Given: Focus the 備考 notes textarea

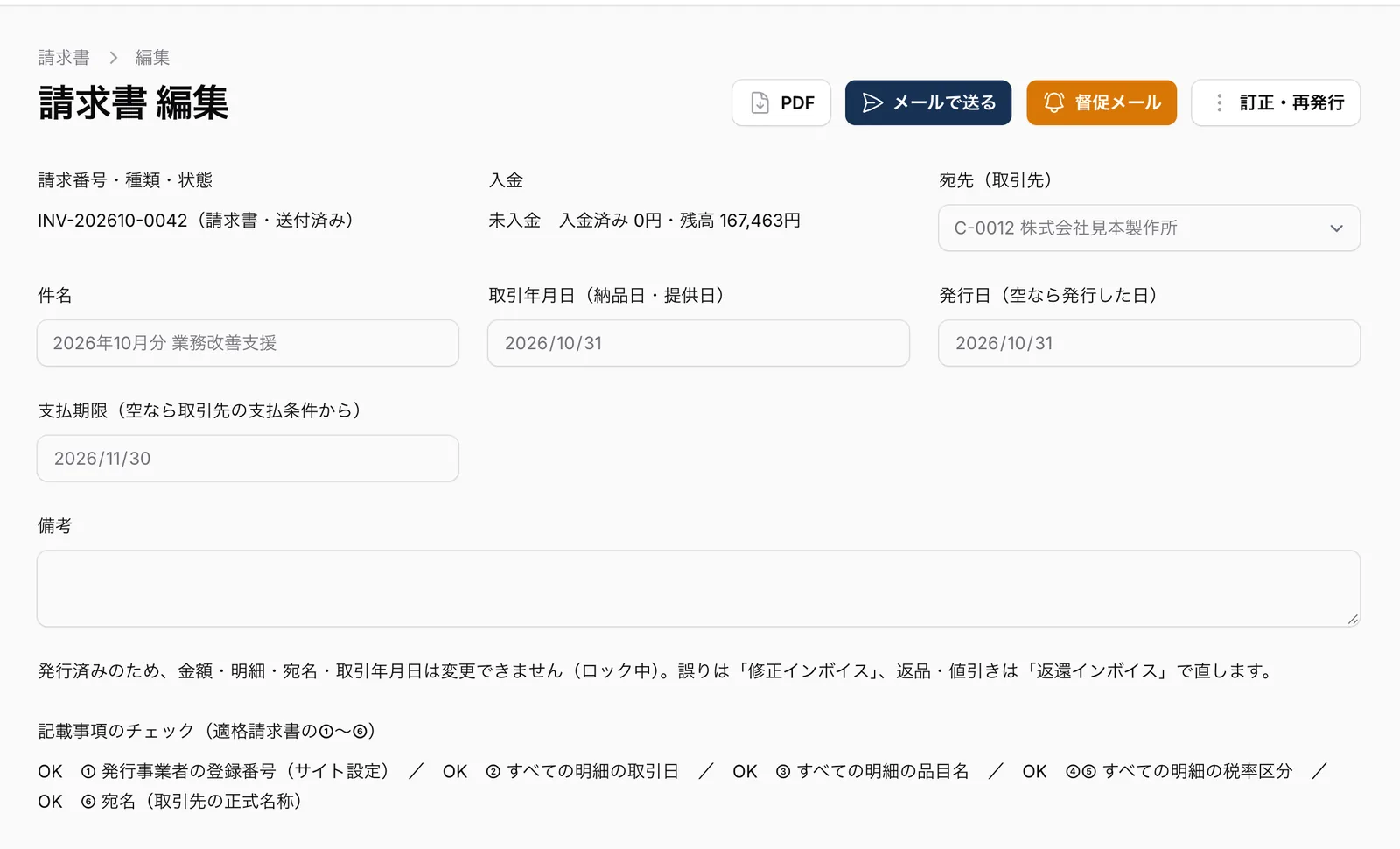Looking at the screenshot, I should click(698, 588).
